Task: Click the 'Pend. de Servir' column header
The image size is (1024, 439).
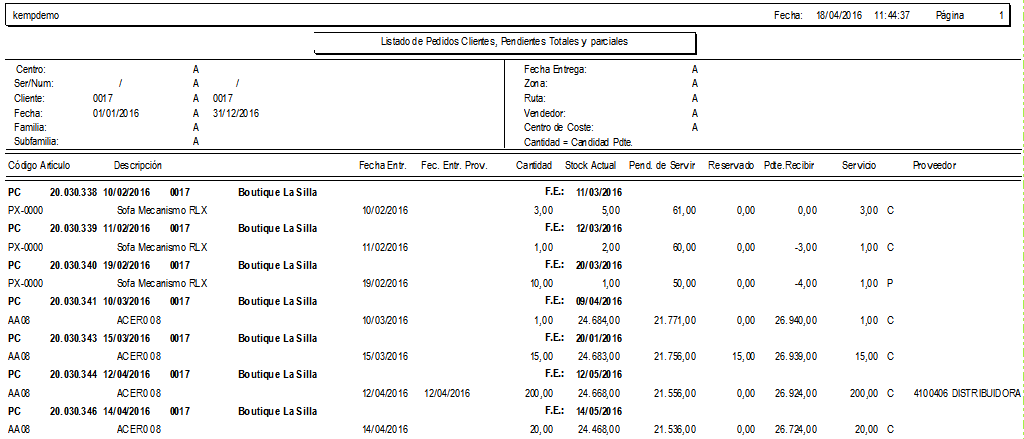Action: (662, 166)
